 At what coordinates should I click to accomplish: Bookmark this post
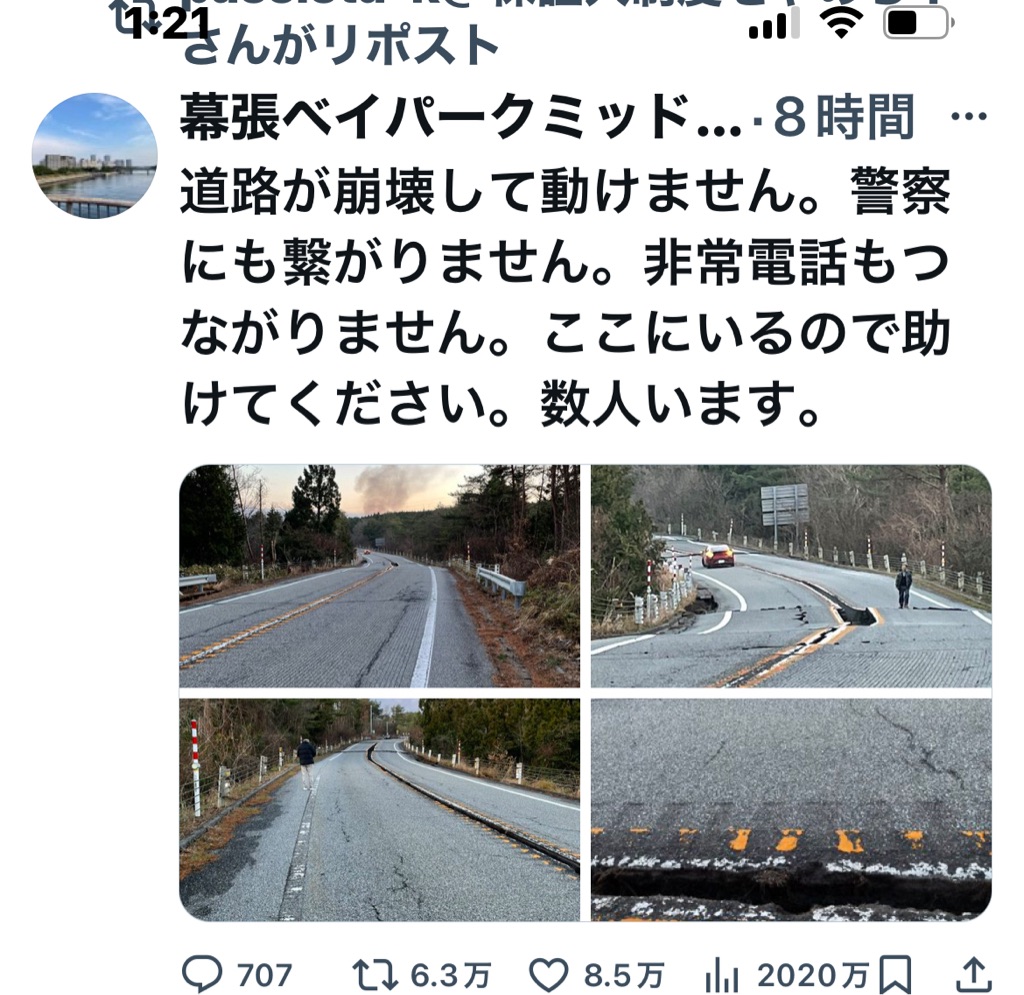tap(895, 975)
